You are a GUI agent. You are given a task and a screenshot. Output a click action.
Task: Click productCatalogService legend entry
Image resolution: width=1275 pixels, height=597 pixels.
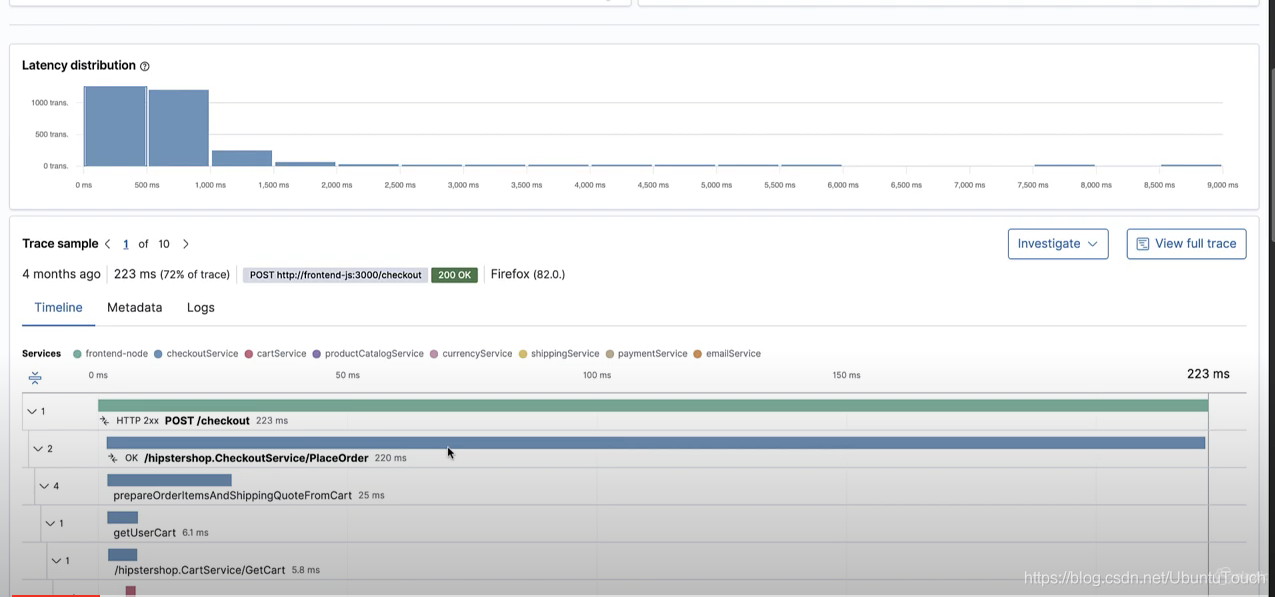(368, 354)
